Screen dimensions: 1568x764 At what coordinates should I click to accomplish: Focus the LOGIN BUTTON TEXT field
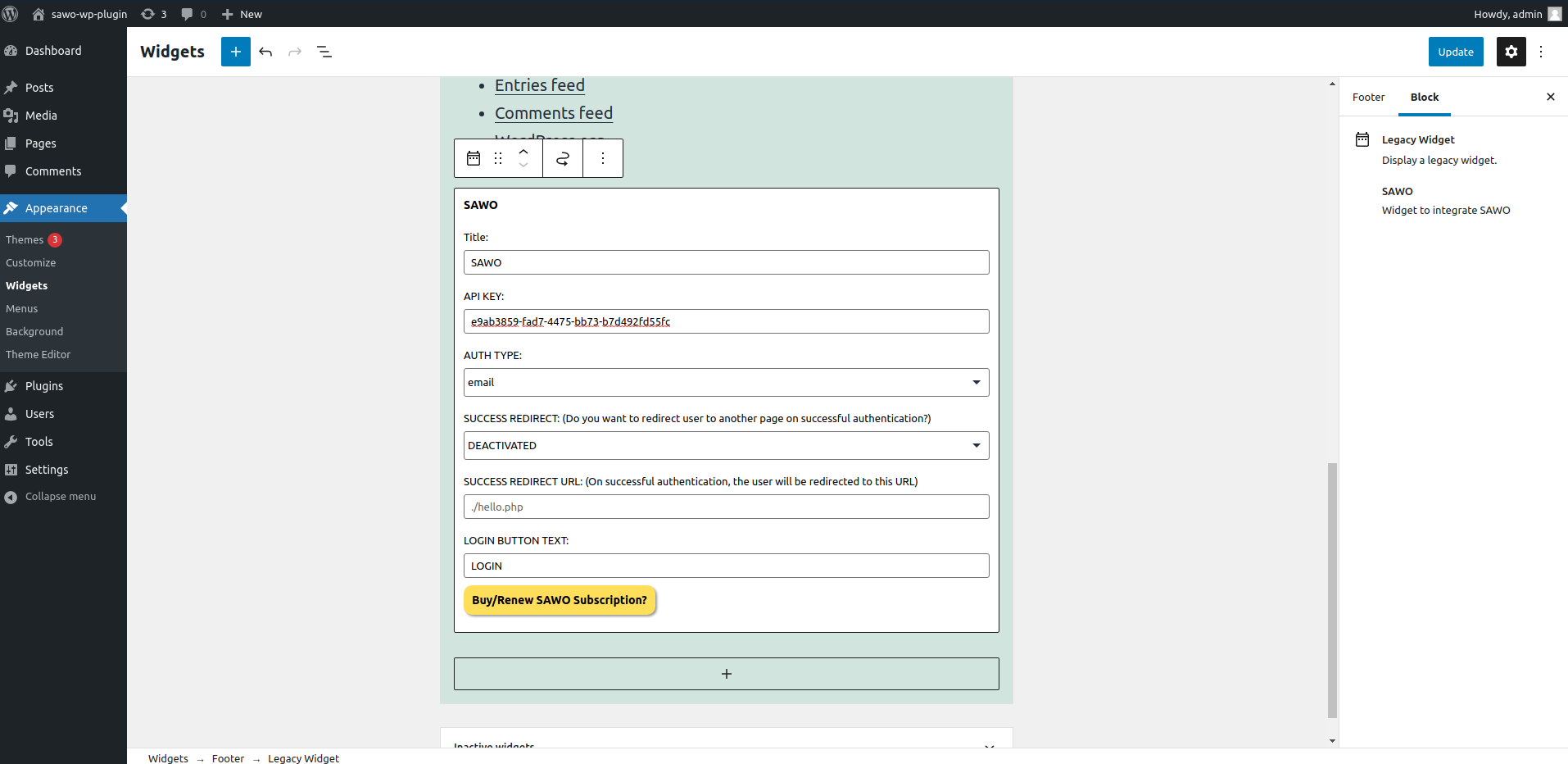click(727, 566)
